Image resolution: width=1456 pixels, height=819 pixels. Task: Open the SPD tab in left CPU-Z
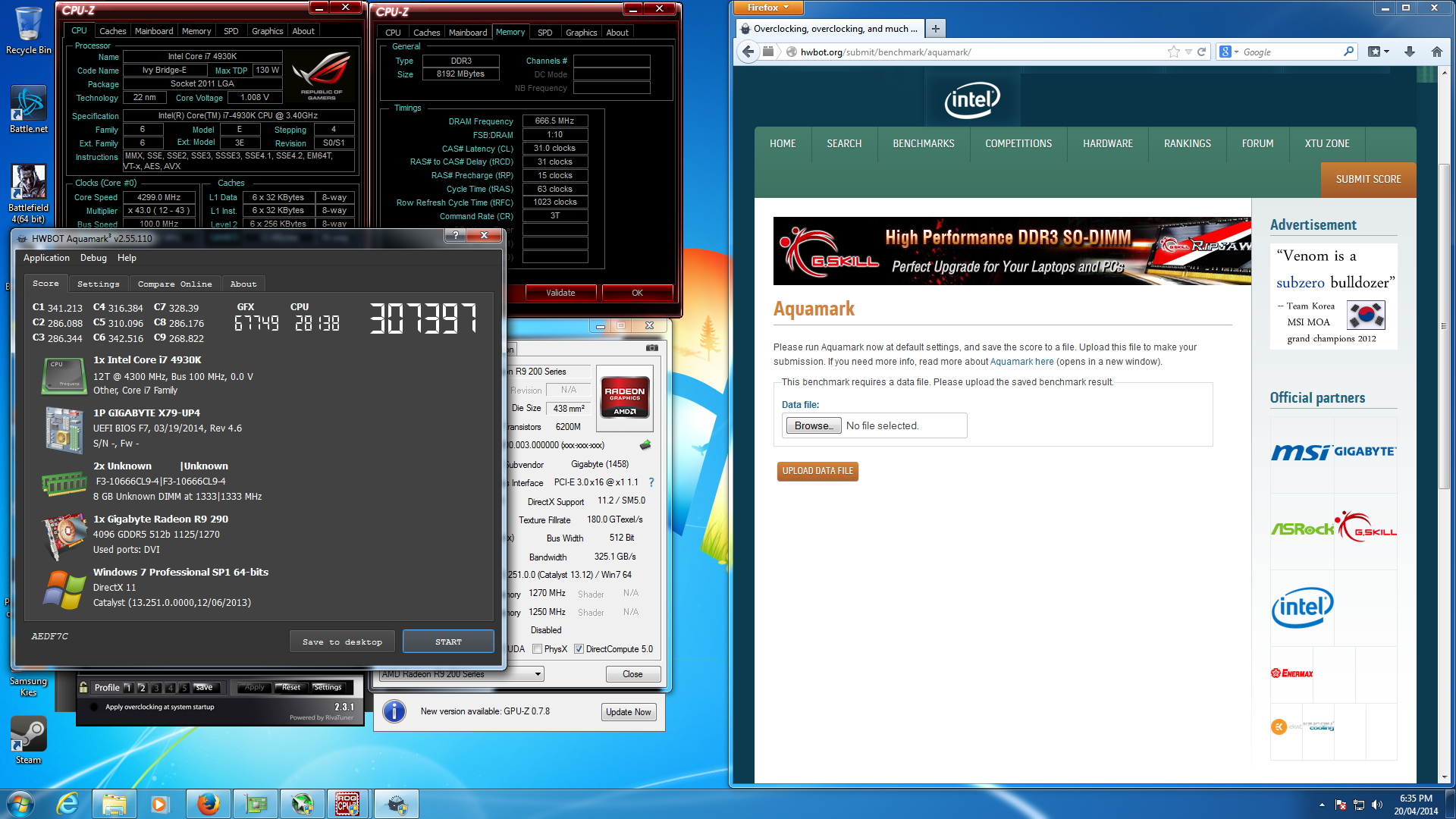pyautogui.click(x=231, y=31)
